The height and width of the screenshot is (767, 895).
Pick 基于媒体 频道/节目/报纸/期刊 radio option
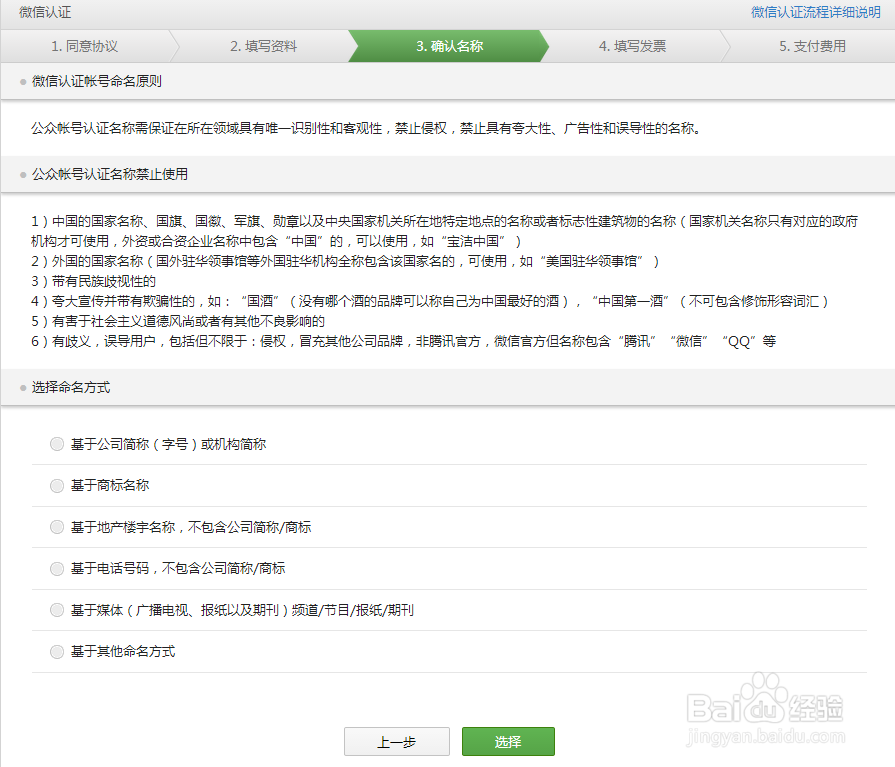click(57, 610)
